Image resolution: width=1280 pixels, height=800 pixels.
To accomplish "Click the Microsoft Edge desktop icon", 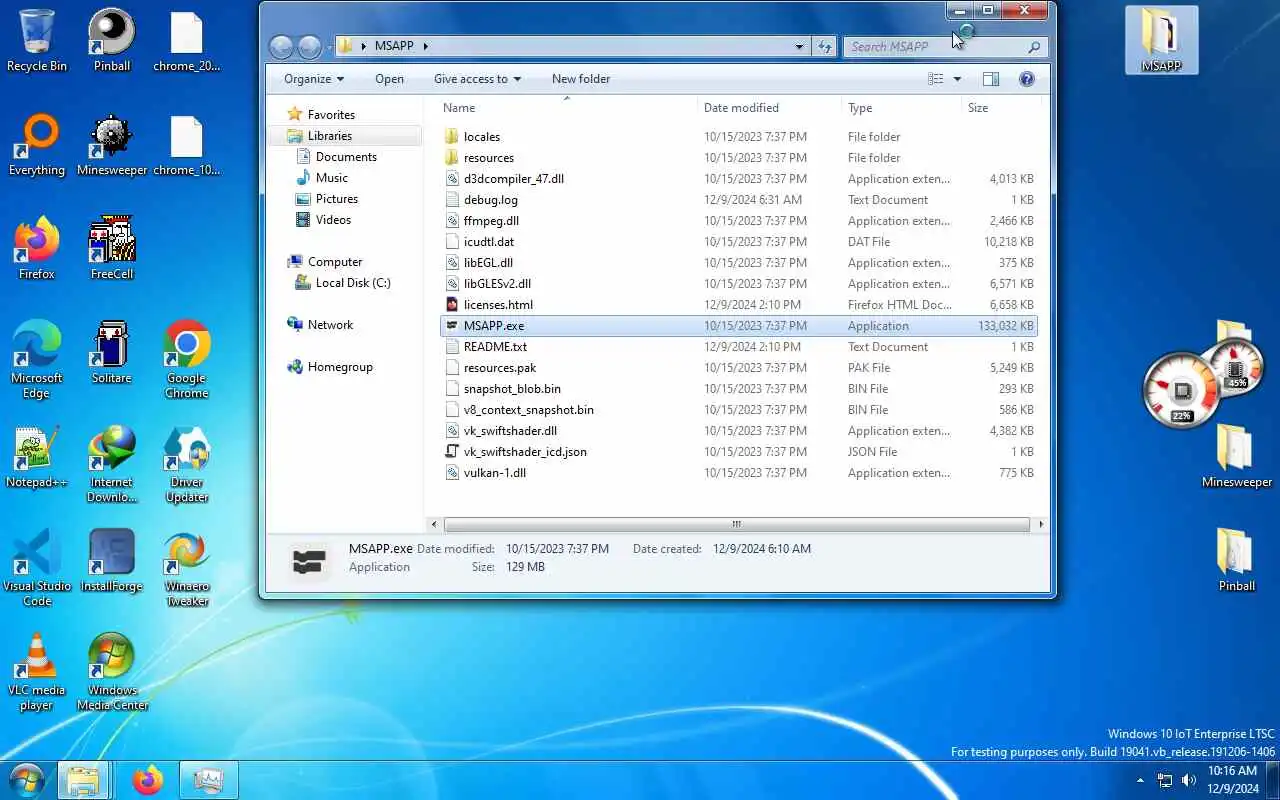I will point(37,360).
